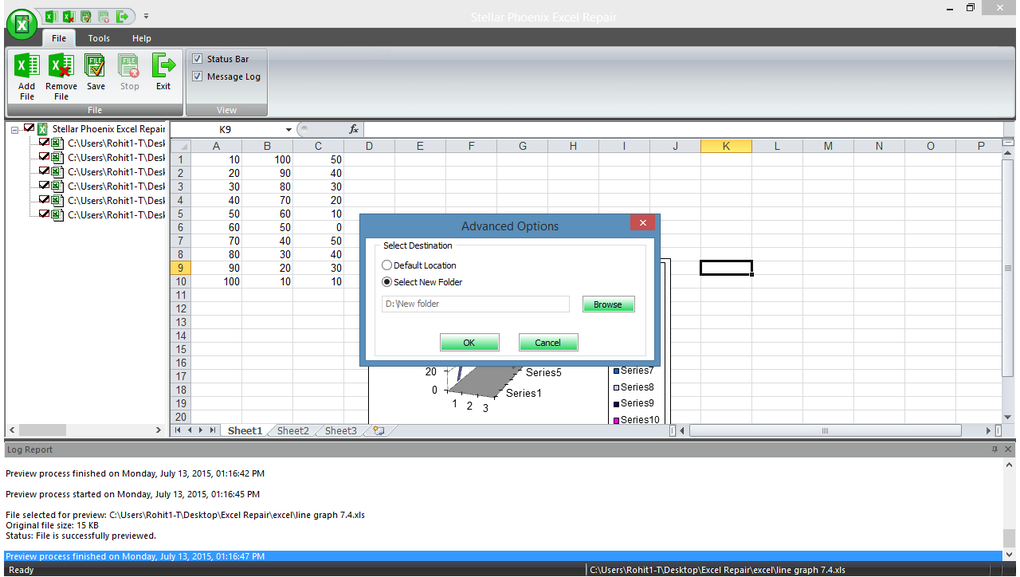Click the status bar file path text
Viewport: 1020px width, 577px height.
click(718, 570)
